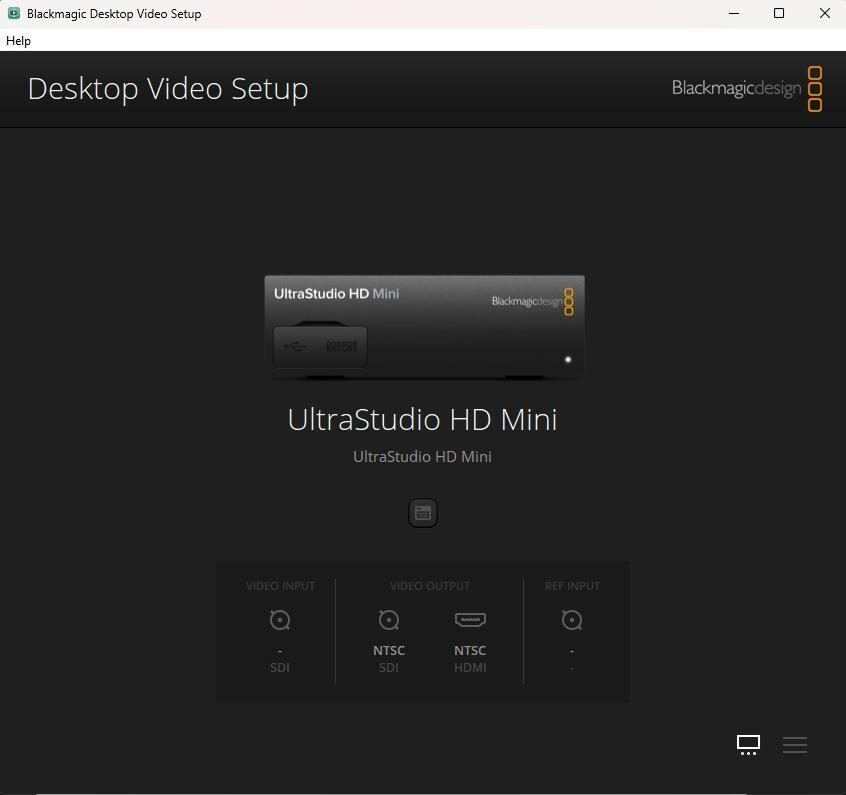Click the NTSC label above HDMI
This screenshot has width=846, height=795.
tap(470, 650)
